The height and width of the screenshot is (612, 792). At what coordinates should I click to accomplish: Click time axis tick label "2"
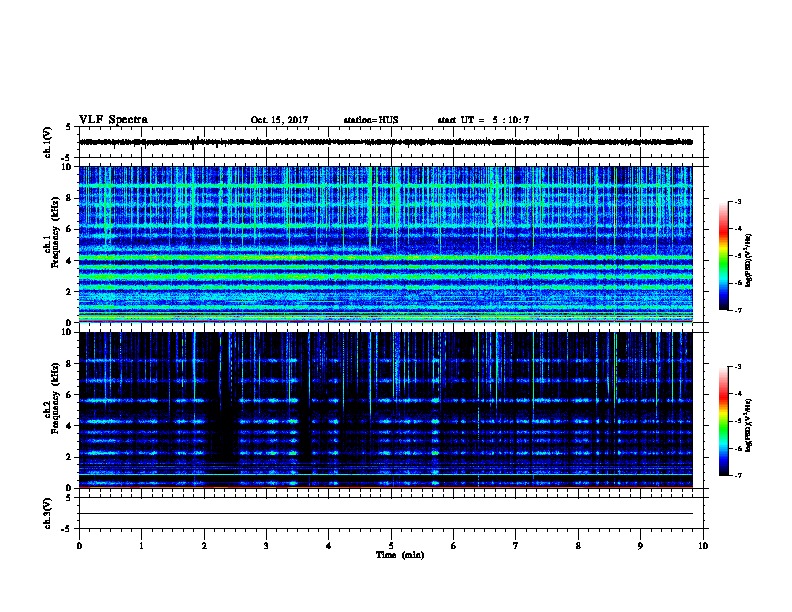(204, 545)
